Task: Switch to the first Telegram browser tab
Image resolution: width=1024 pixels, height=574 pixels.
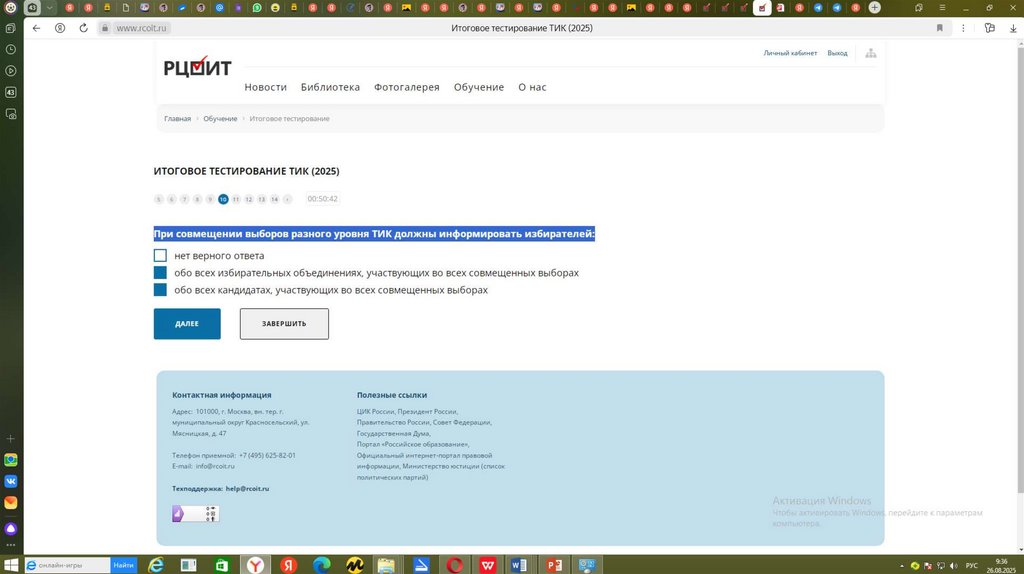Action: pyautogui.click(x=818, y=8)
